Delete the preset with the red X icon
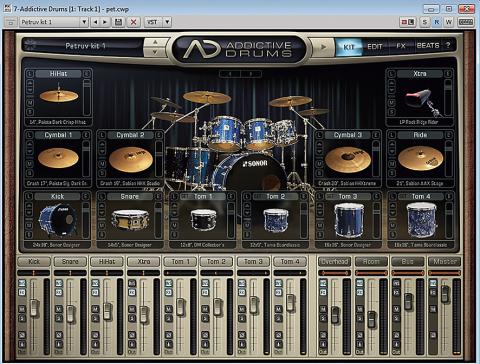 133,22
